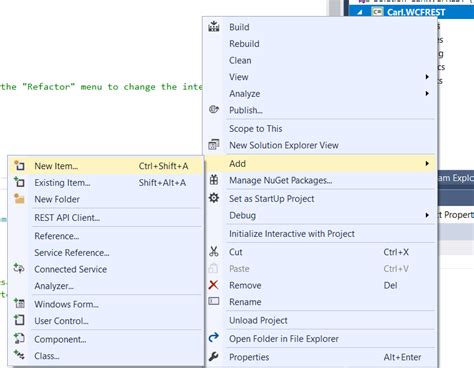This screenshot has width=474, height=368.
Task: Collapse the Carl.WCFREST project node triangle
Action: pos(360,12)
